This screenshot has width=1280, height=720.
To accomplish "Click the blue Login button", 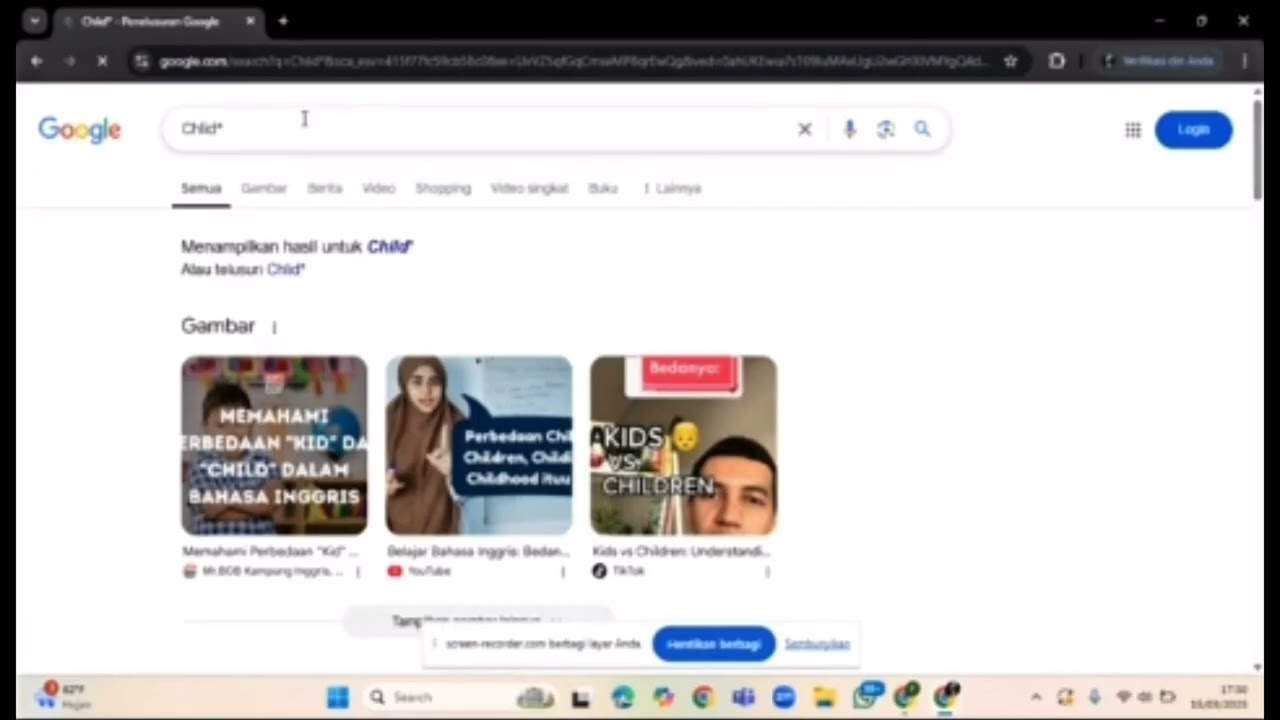I will click(1193, 130).
